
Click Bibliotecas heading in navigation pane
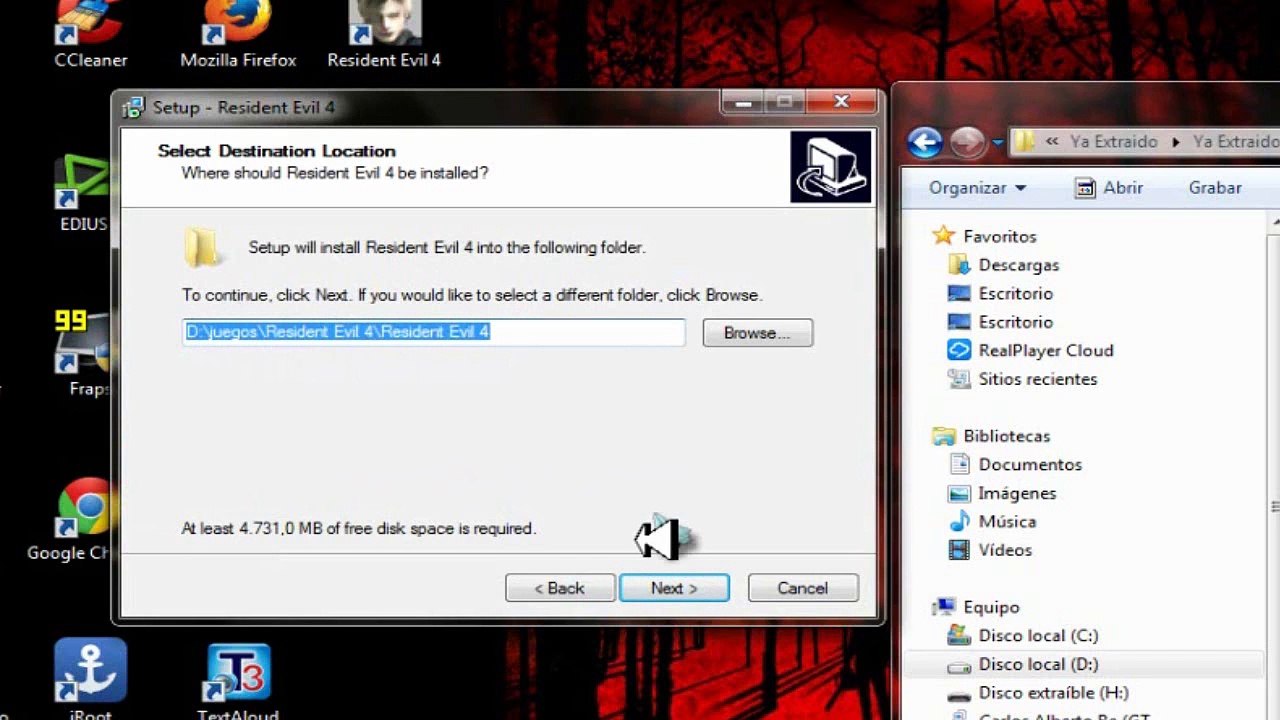click(x=1006, y=436)
